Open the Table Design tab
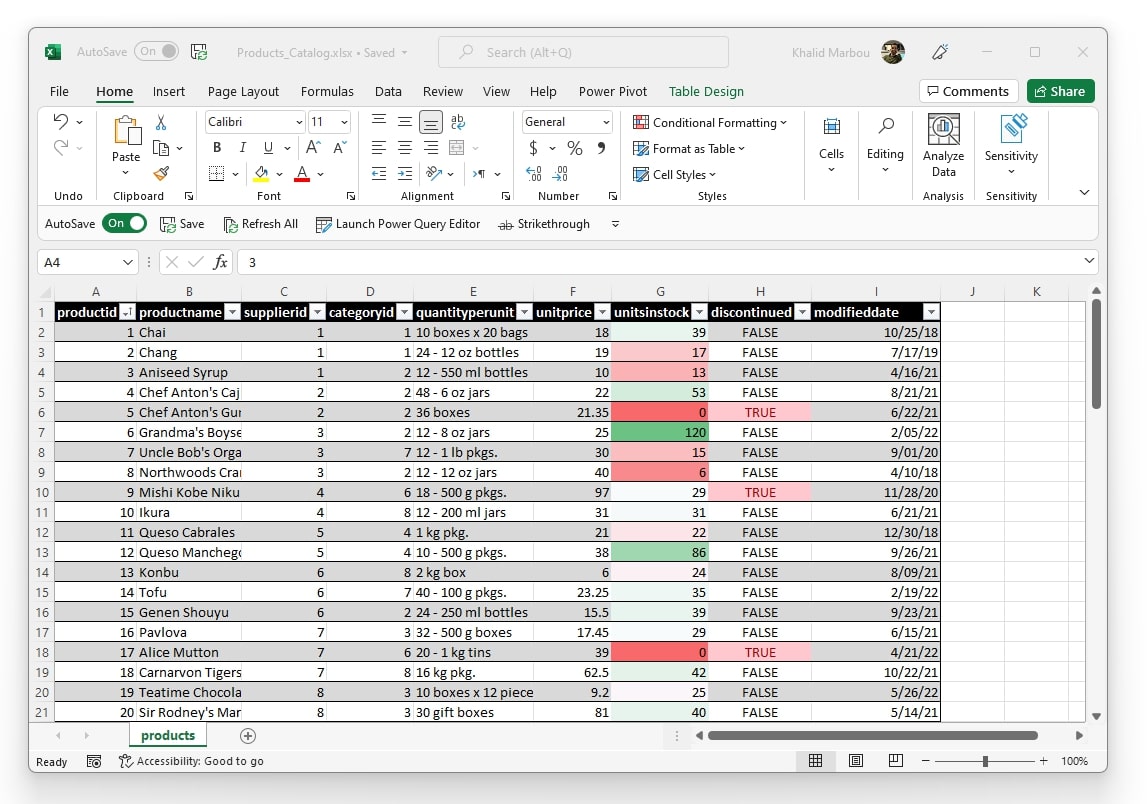Image resolution: width=1147 pixels, height=804 pixels. [706, 91]
